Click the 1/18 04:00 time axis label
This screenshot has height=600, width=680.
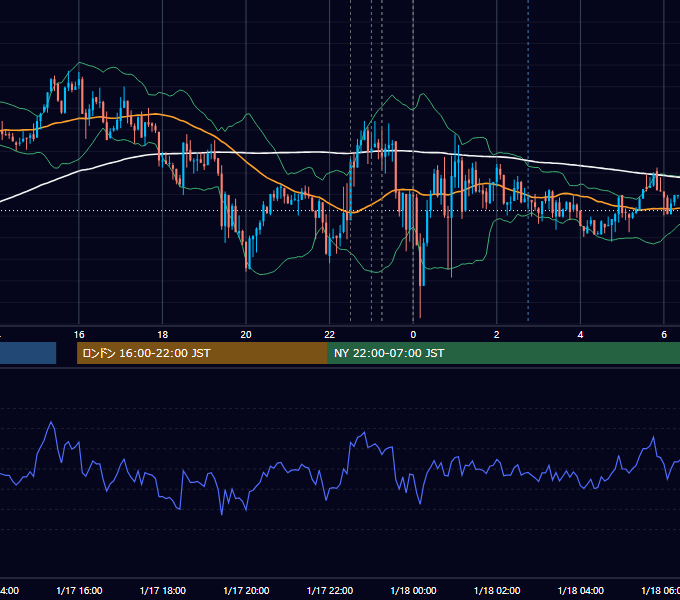(x=580, y=590)
